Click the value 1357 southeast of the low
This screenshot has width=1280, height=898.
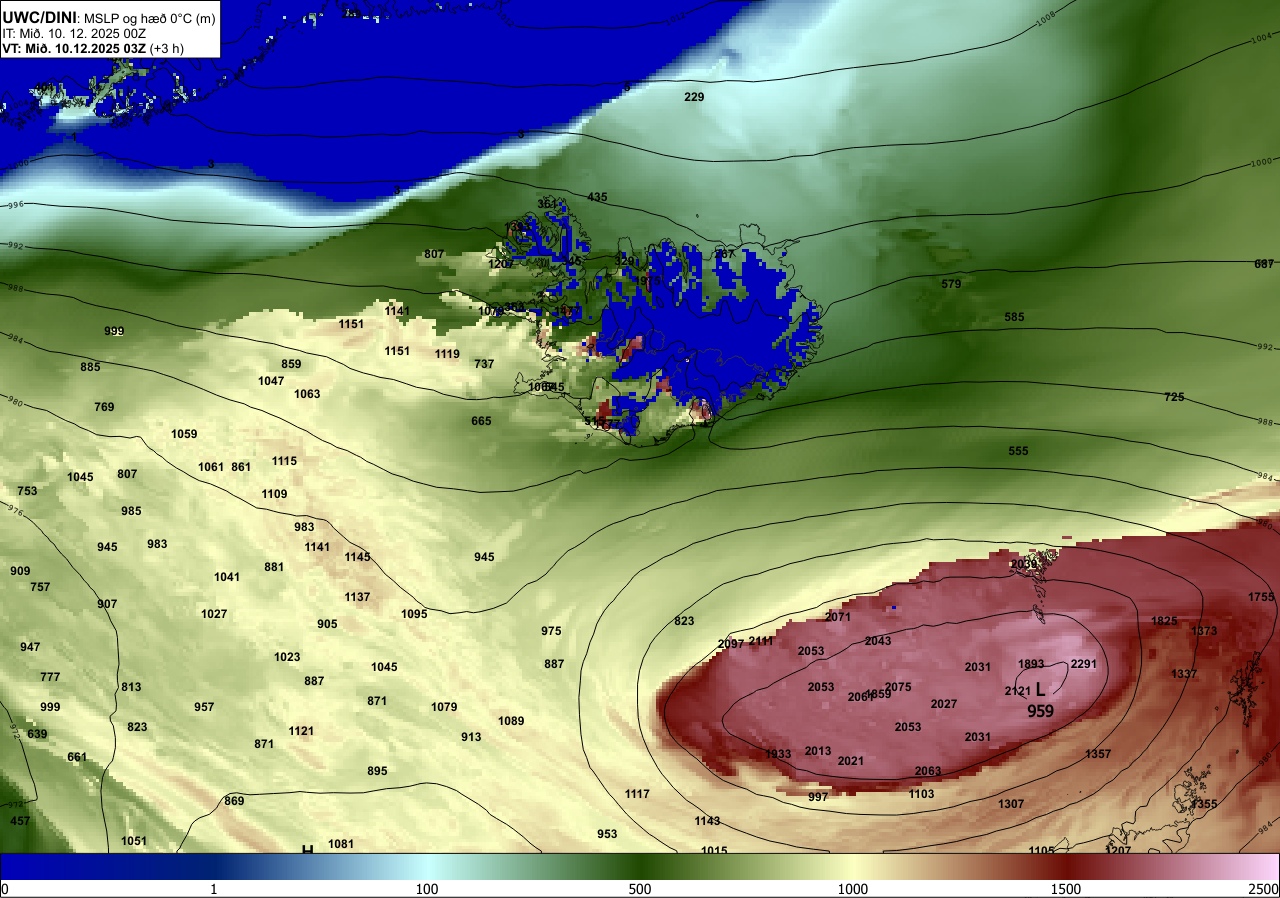click(x=1098, y=754)
